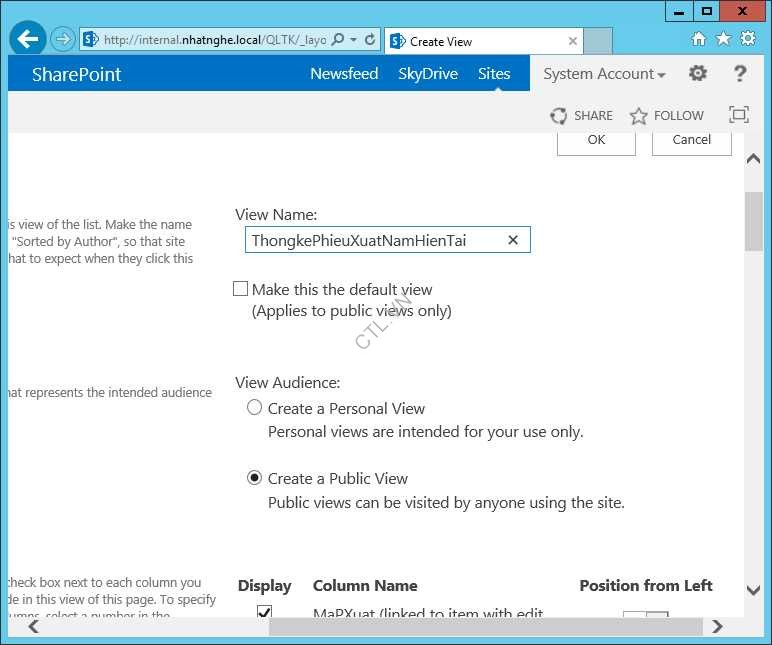Go to SkyDrive in top navigation
This screenshot has width=772, height=645.
[428, 74]
